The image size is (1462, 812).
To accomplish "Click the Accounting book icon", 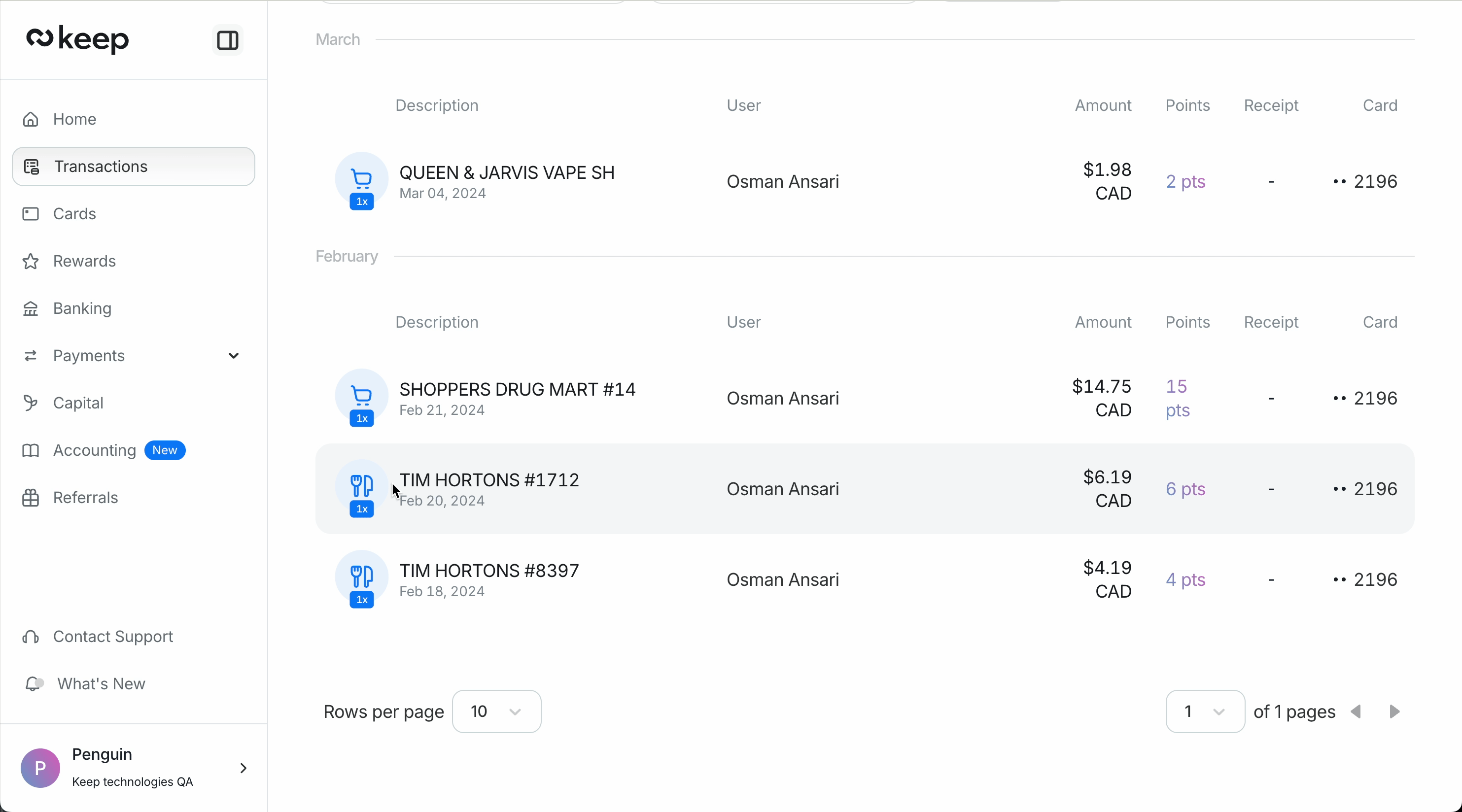I will click(31, 450).
